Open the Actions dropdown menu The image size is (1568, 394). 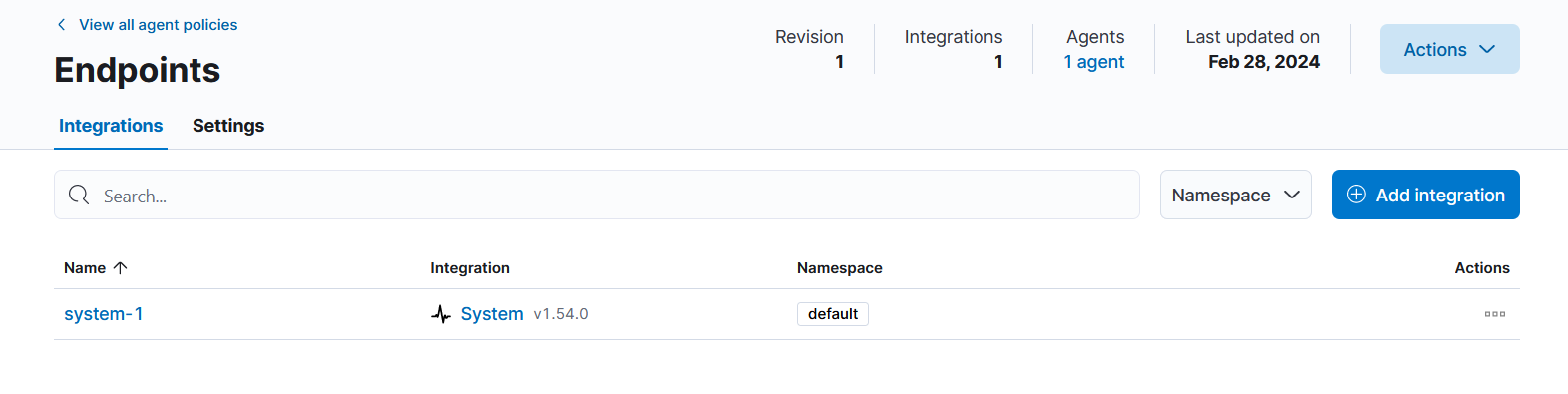1449,49
